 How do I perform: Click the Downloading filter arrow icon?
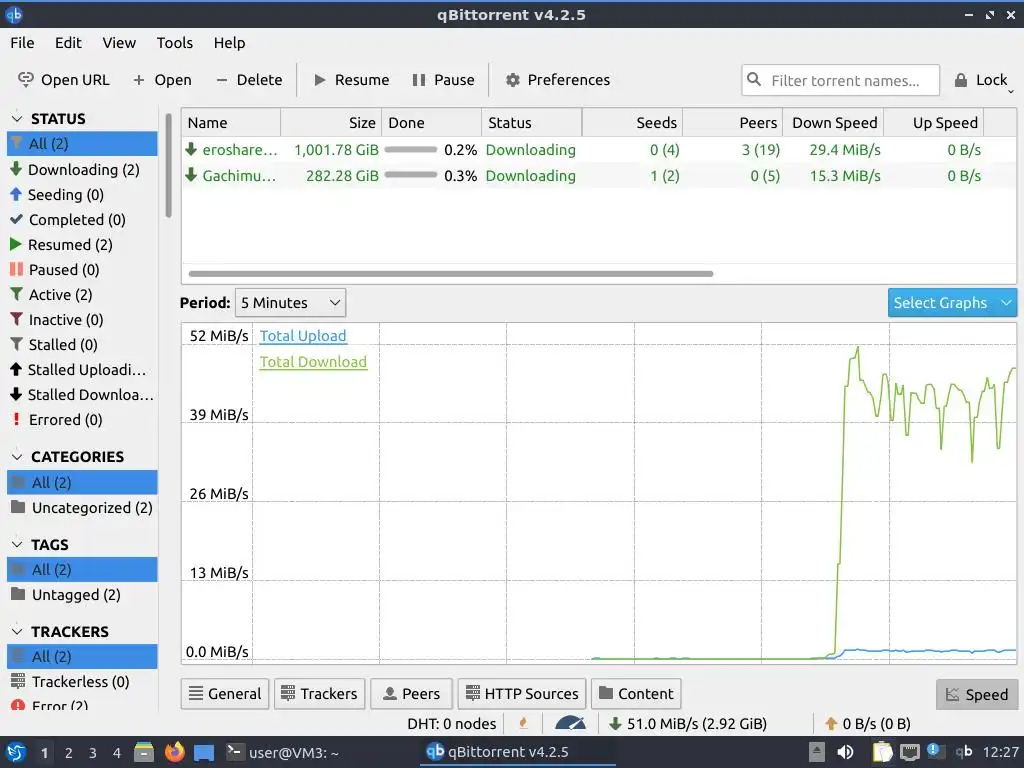[16, 169]
